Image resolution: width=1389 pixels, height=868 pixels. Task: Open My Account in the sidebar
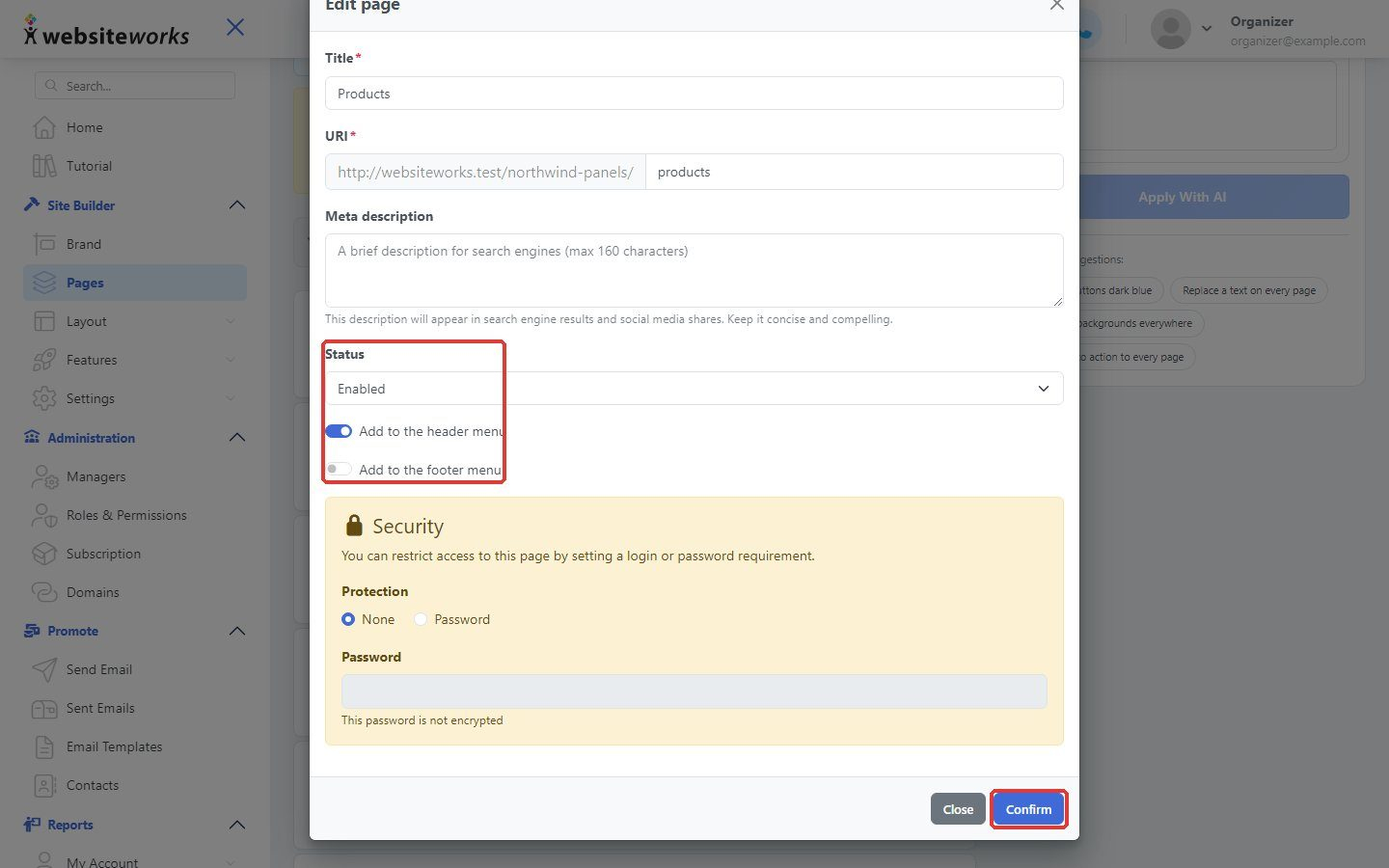[101, 861]
